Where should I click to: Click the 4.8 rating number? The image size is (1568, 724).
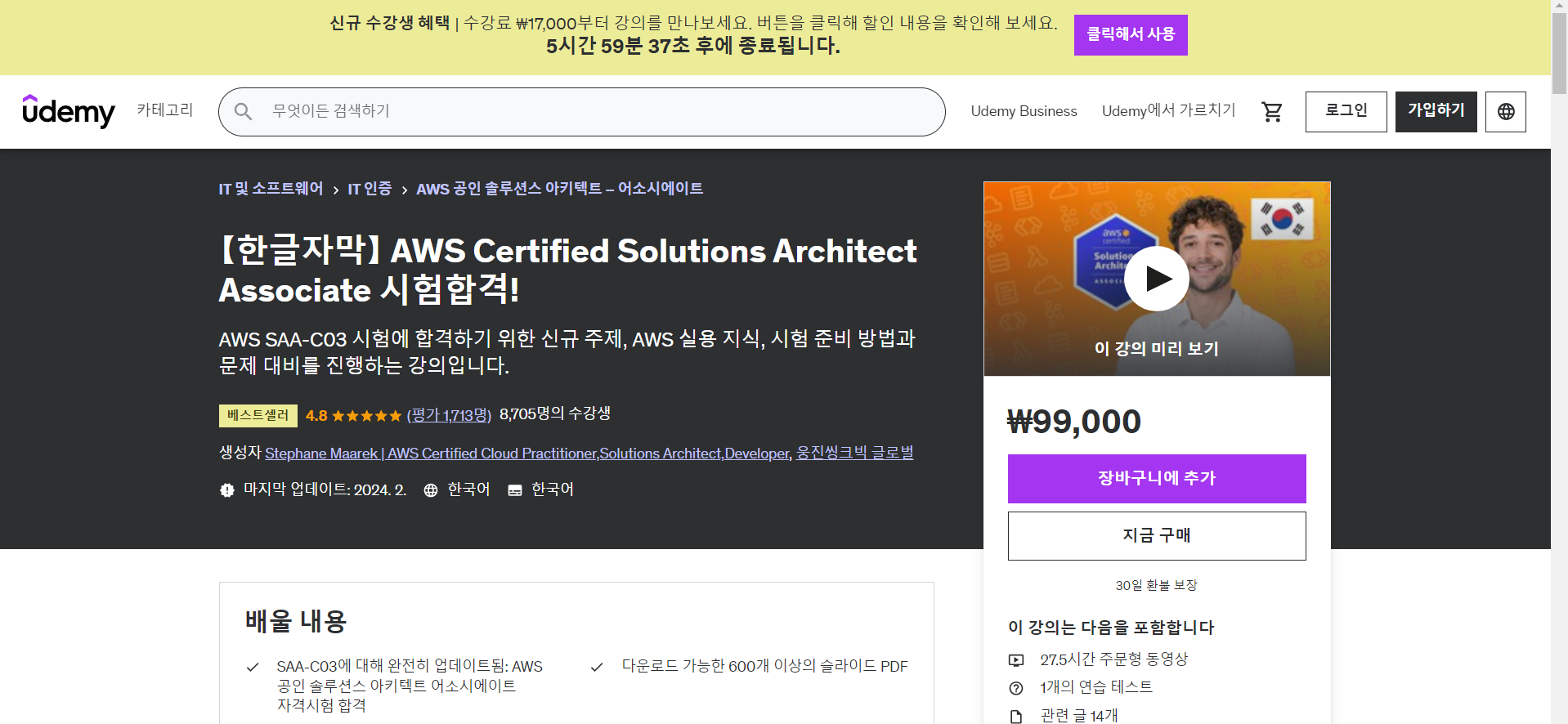(316, 416)
